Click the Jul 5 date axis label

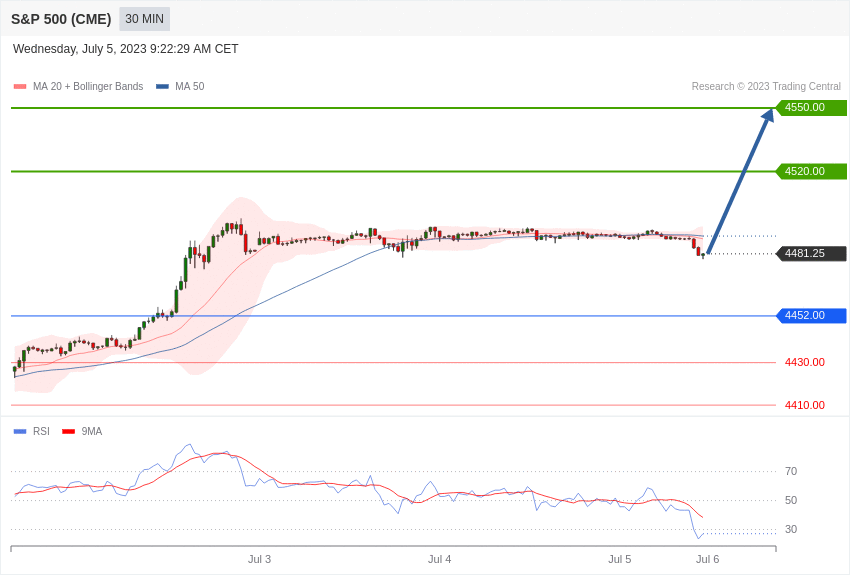pyautogui.click(x=620, y=560)
